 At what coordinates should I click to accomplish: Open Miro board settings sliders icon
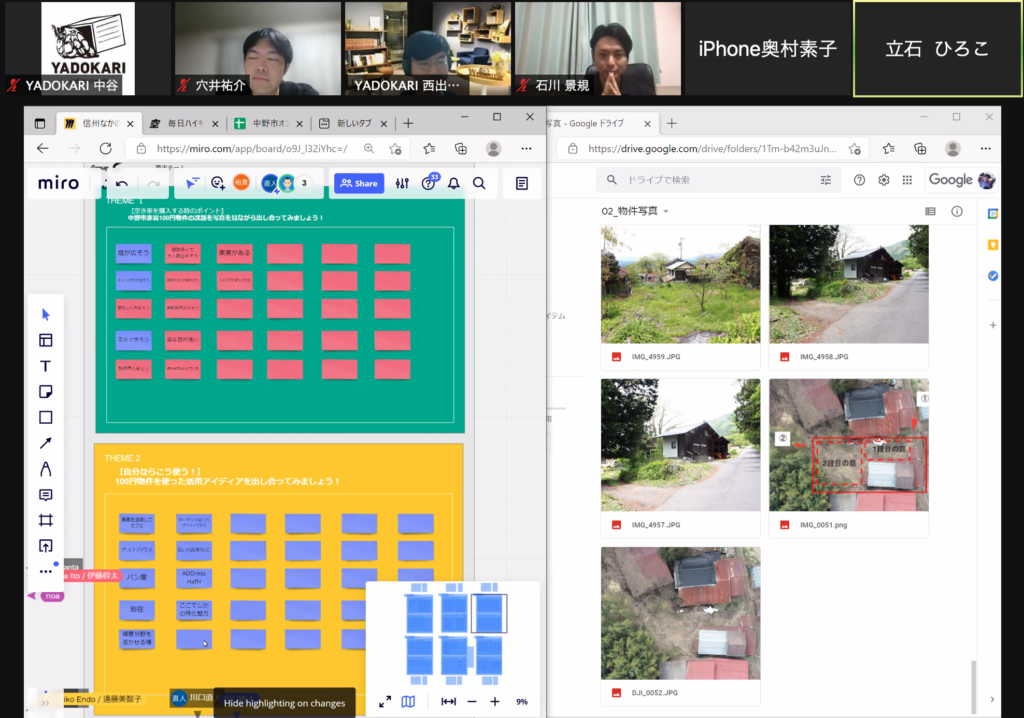pyautogui.click(x=402, y=184)
